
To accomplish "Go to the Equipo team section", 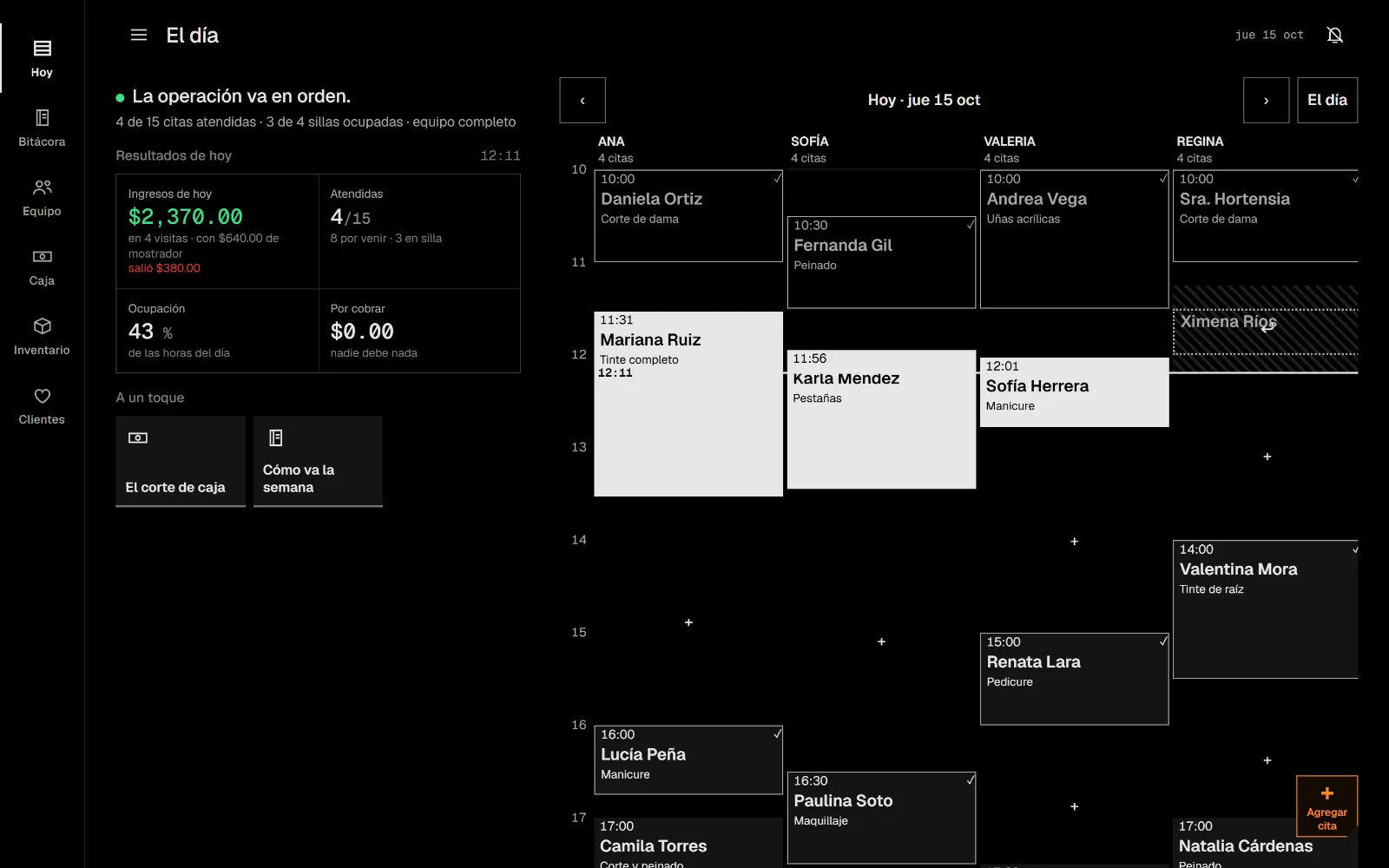I will coord(42,197).
